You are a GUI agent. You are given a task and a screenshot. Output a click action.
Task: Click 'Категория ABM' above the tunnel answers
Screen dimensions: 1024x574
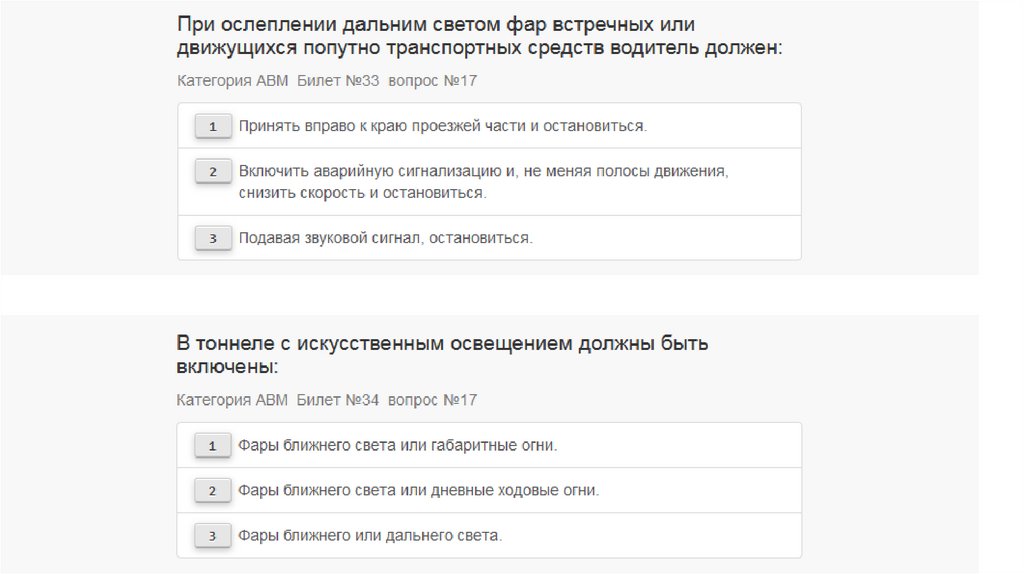click(232, 400)
